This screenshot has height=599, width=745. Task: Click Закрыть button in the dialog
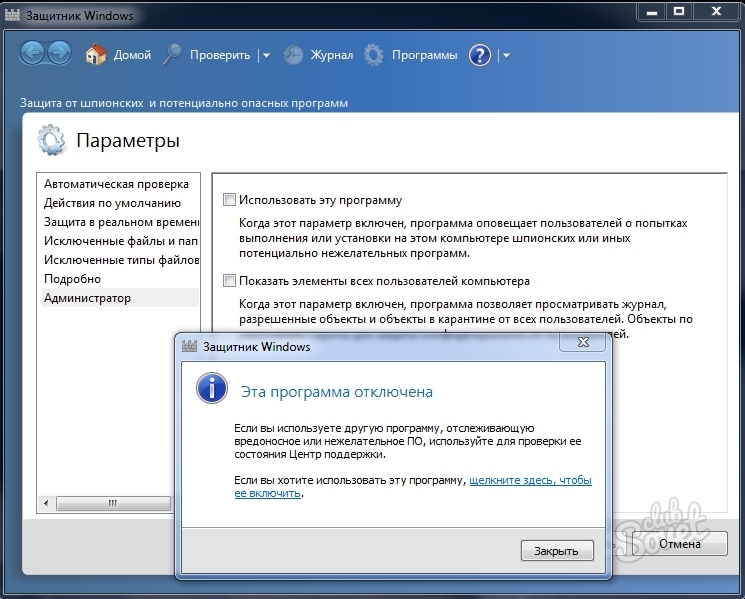(x=557, y=551)
